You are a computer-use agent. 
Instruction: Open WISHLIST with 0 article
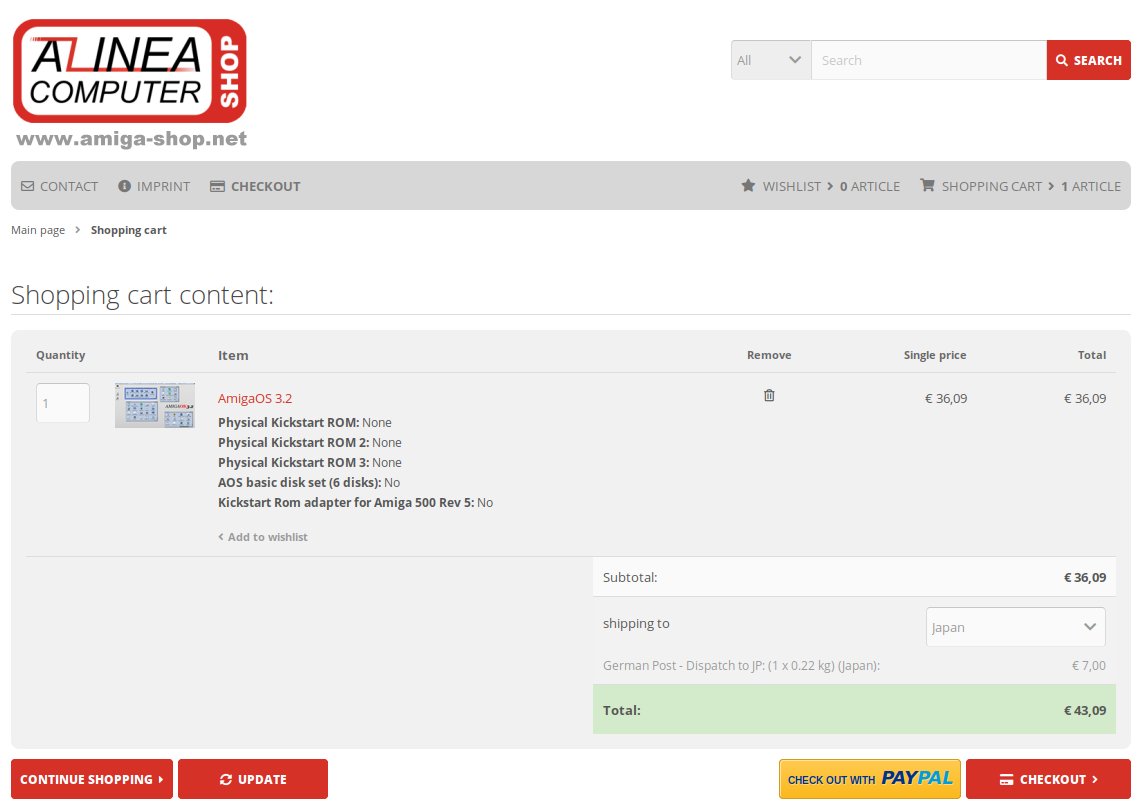click(820, 186)
